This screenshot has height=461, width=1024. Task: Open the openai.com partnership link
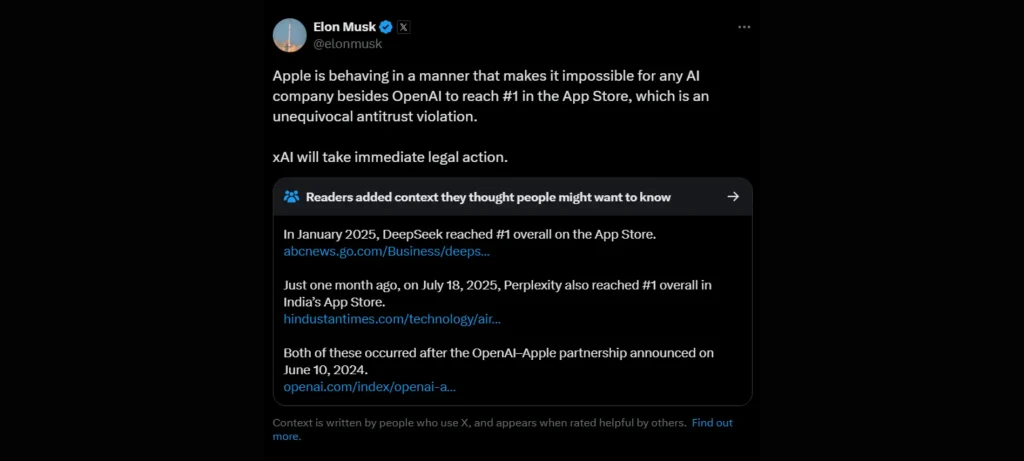coord(369,386)
